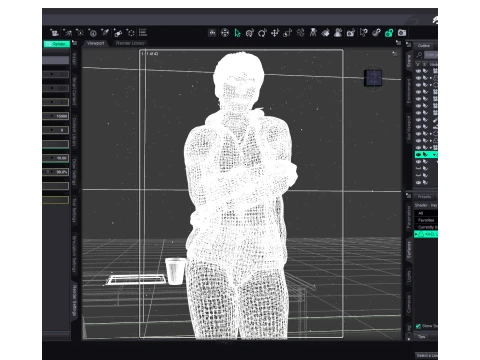
Task: Select the Favorites shader category
Action: point(426,220)
